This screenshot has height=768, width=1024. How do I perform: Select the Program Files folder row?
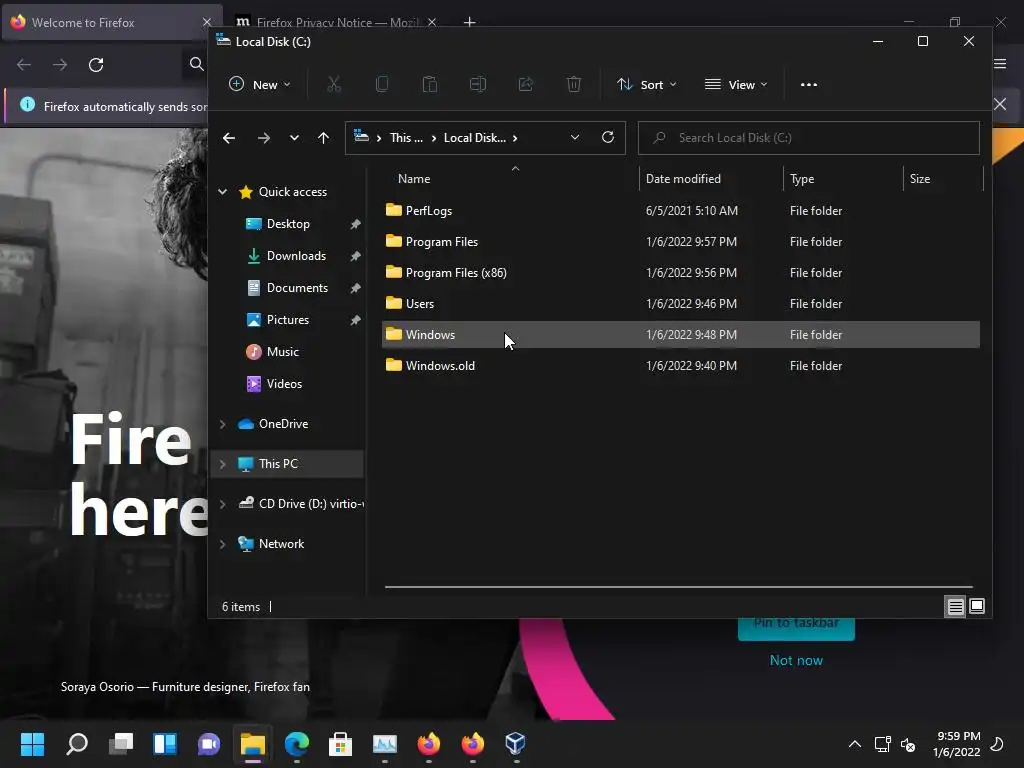680,242
